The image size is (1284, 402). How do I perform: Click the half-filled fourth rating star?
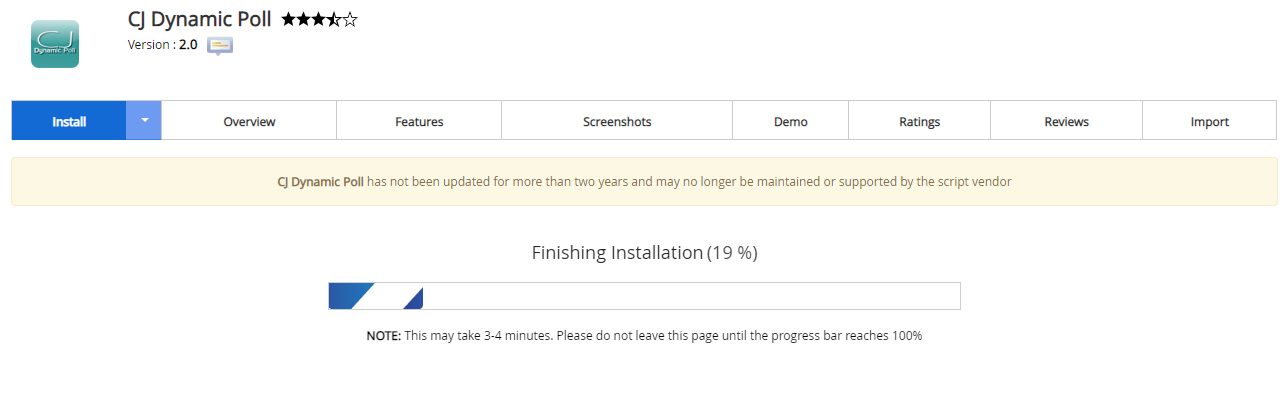(x=334, y=19)
